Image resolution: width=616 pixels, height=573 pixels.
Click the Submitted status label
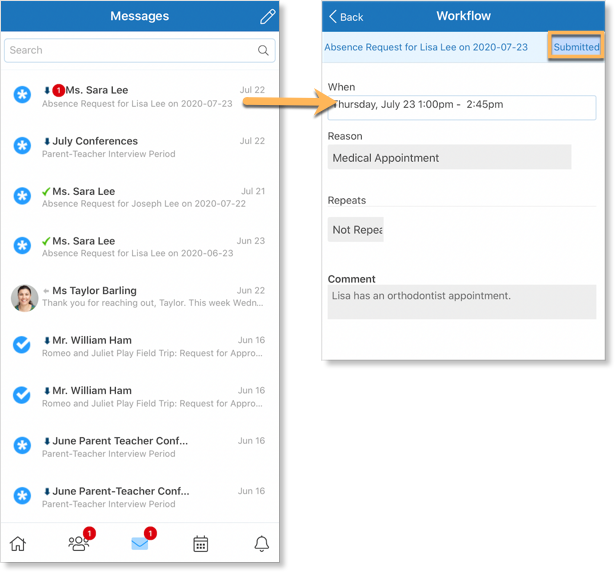[x=576, y=47]
